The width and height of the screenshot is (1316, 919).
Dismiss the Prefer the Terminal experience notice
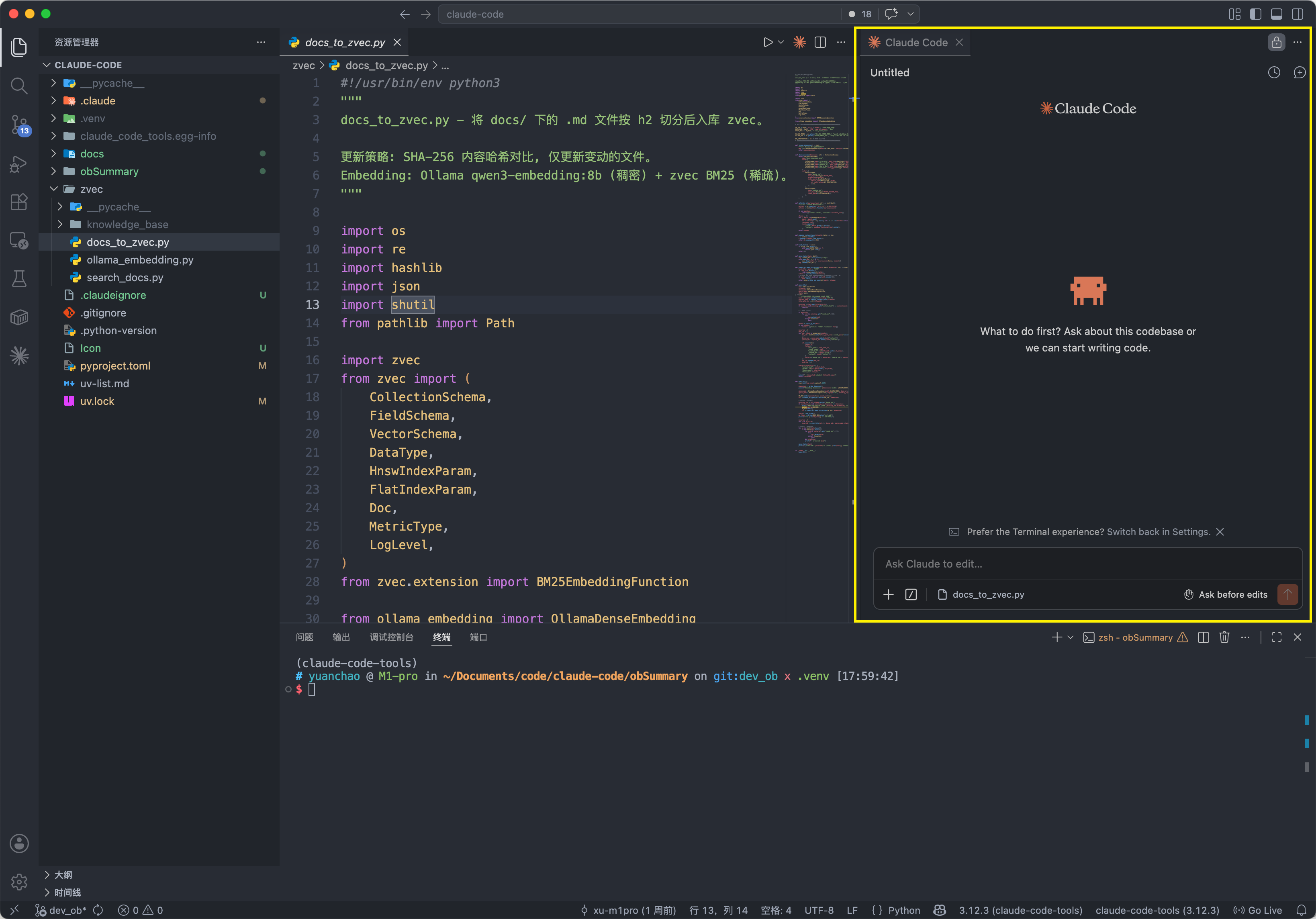pyautogui.click(x=1220, y=532)
